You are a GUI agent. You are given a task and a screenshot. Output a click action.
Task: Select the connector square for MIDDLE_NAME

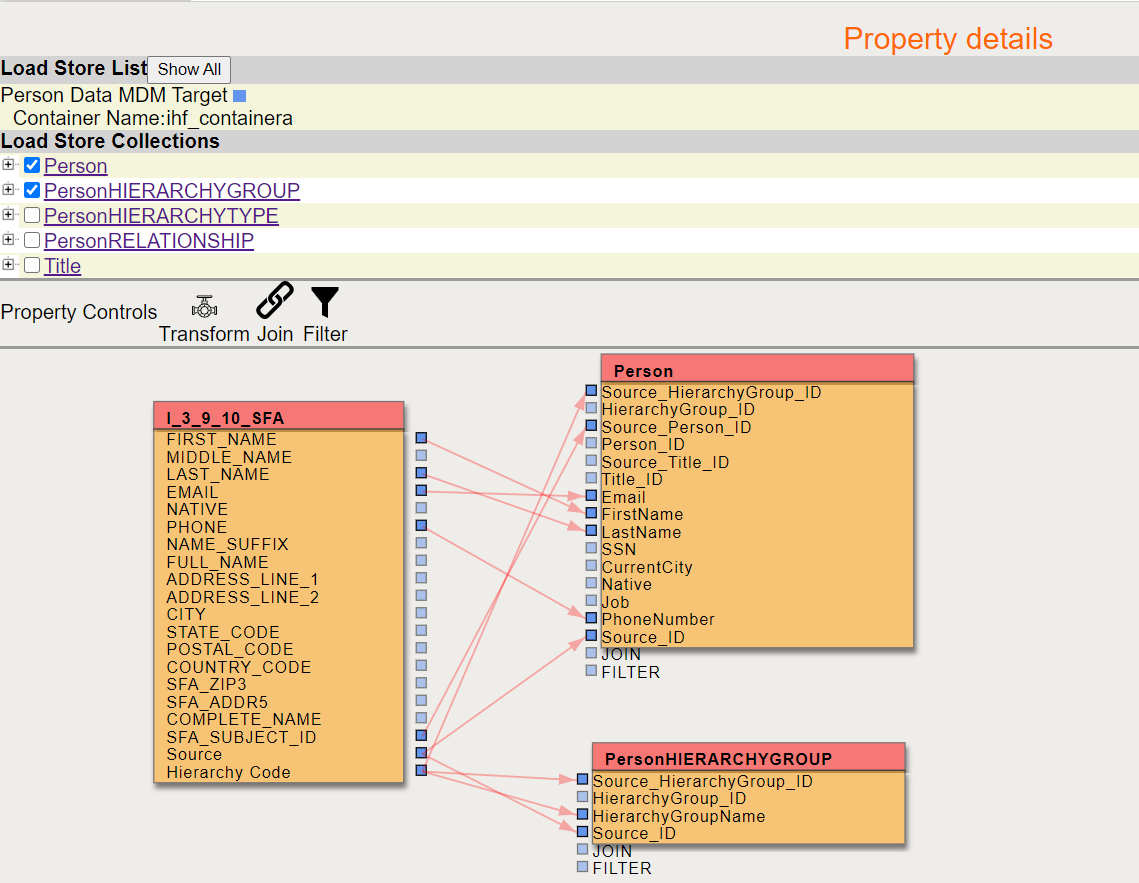[421, 455]
